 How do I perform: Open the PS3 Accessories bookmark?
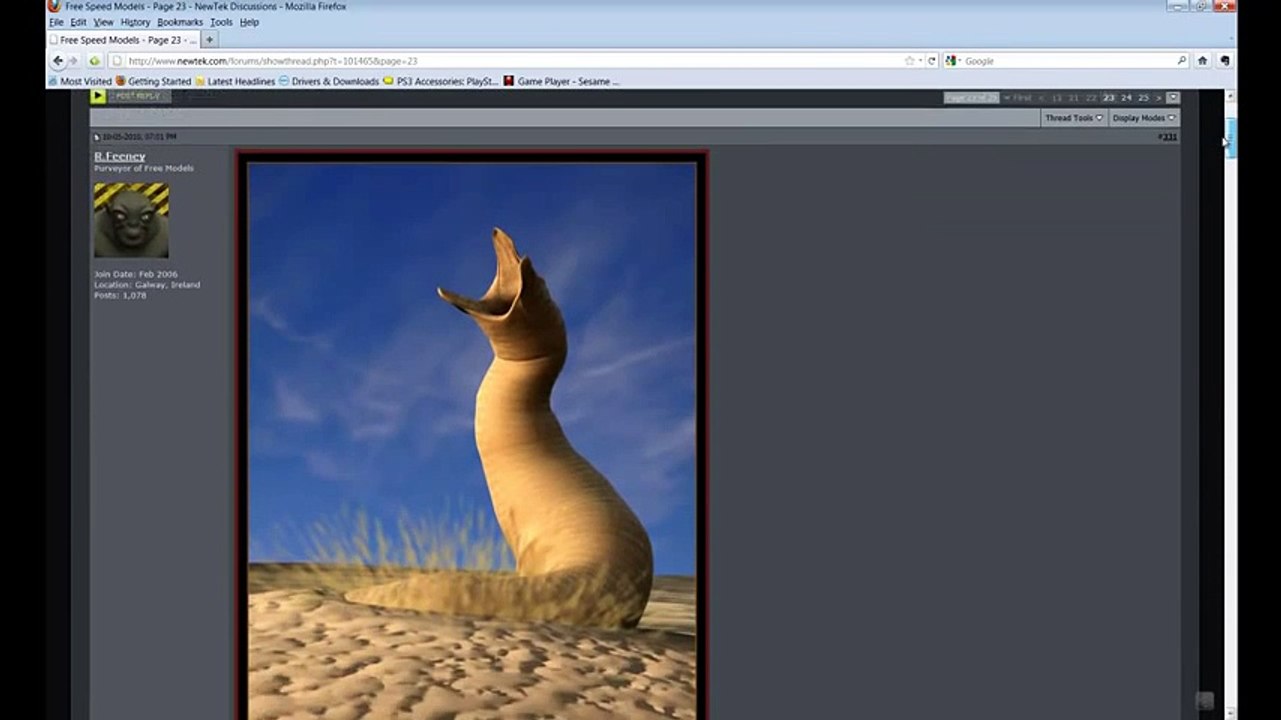click(x=440, y=81)
